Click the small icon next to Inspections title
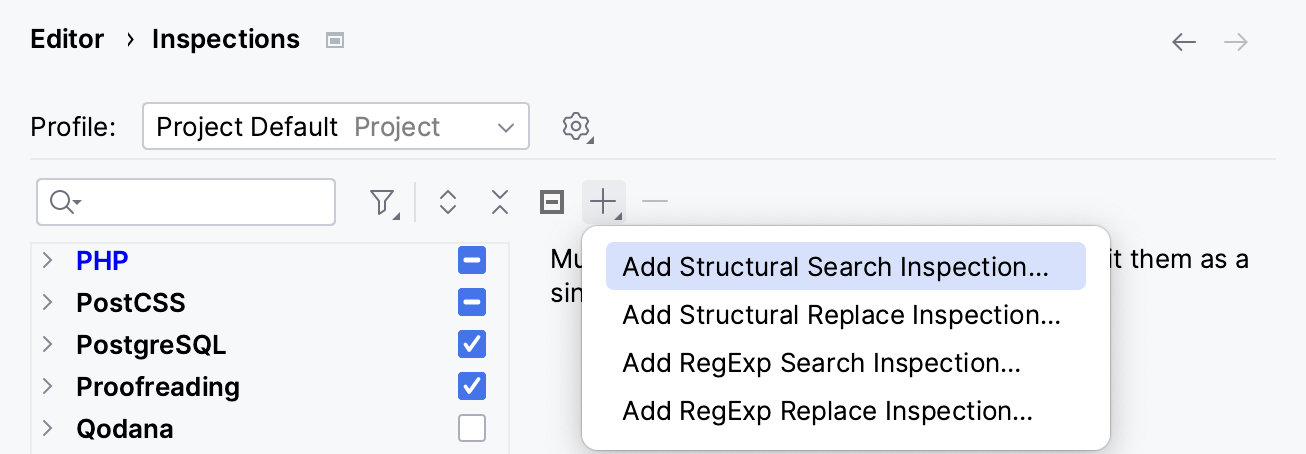 tap(335, 41)
